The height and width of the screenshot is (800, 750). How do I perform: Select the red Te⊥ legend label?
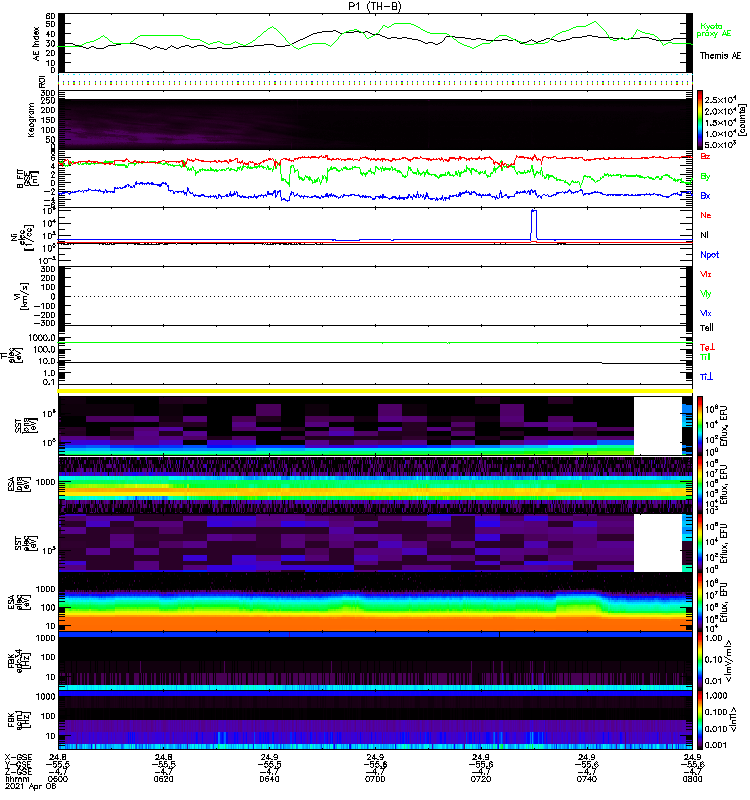pos(707,347)
